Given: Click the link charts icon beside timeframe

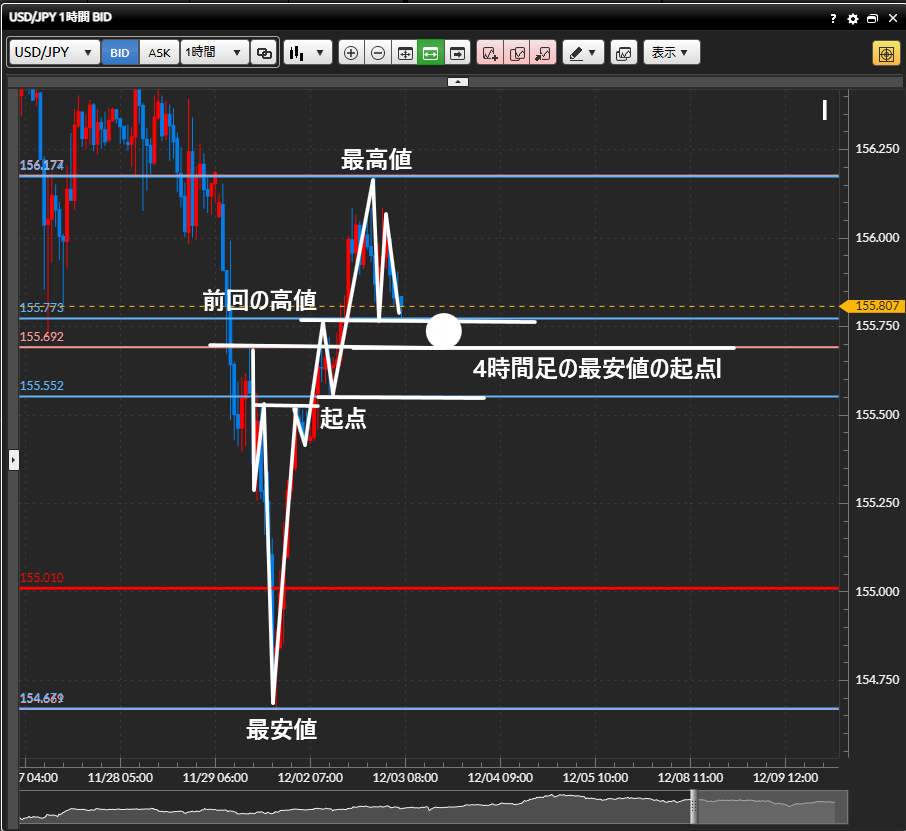Looking at the screenshot, I should (x=264, y=53).
